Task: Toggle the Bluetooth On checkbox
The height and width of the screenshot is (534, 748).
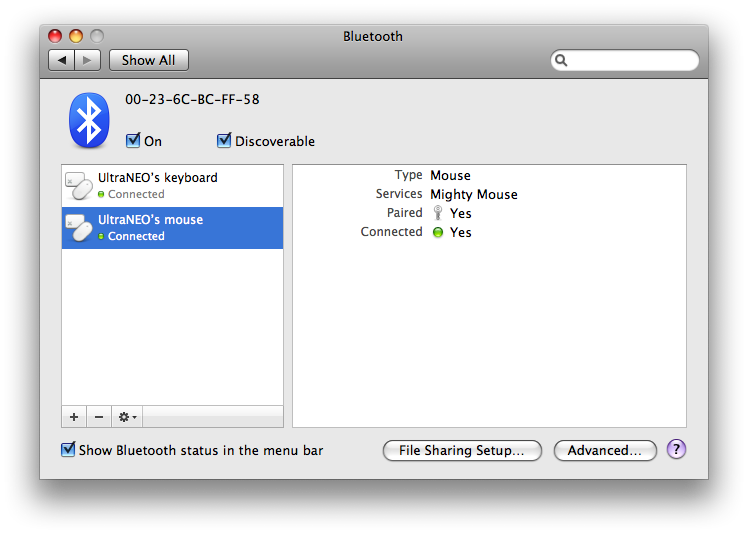Action: click(133, 140)
